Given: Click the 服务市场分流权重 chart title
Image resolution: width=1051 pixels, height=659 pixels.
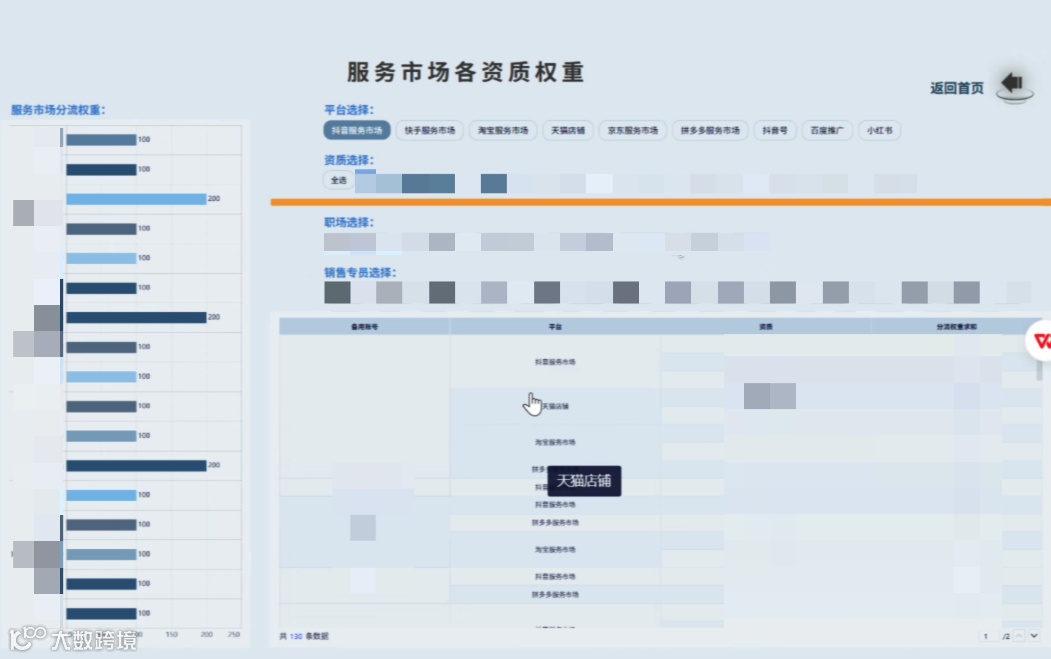Looking at the screenshot, I should 58,109.
